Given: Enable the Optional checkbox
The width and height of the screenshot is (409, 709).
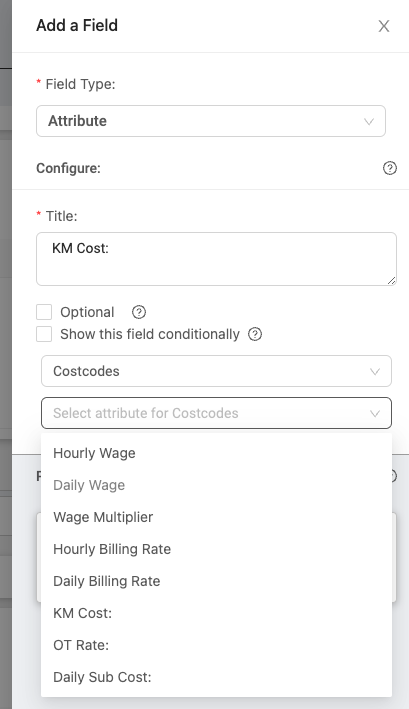Looking at the screenshot, I should pyautogui.click(x=44, y=312).
